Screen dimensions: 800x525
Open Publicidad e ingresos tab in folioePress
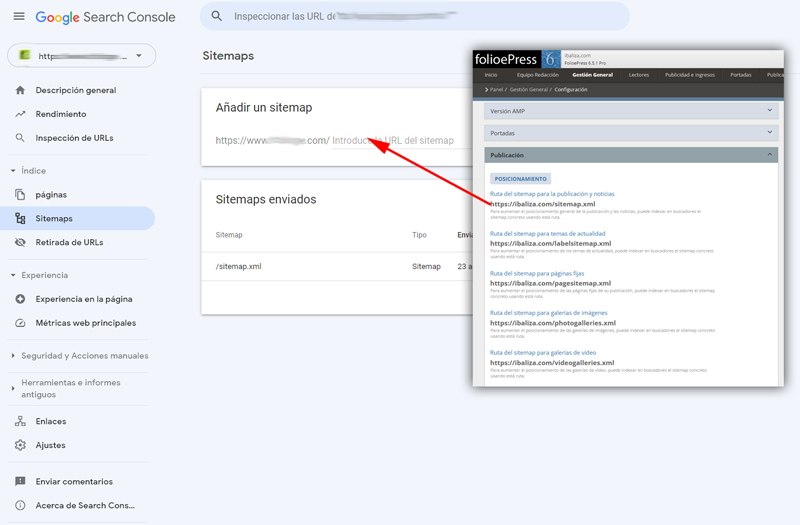coord(690,75)
